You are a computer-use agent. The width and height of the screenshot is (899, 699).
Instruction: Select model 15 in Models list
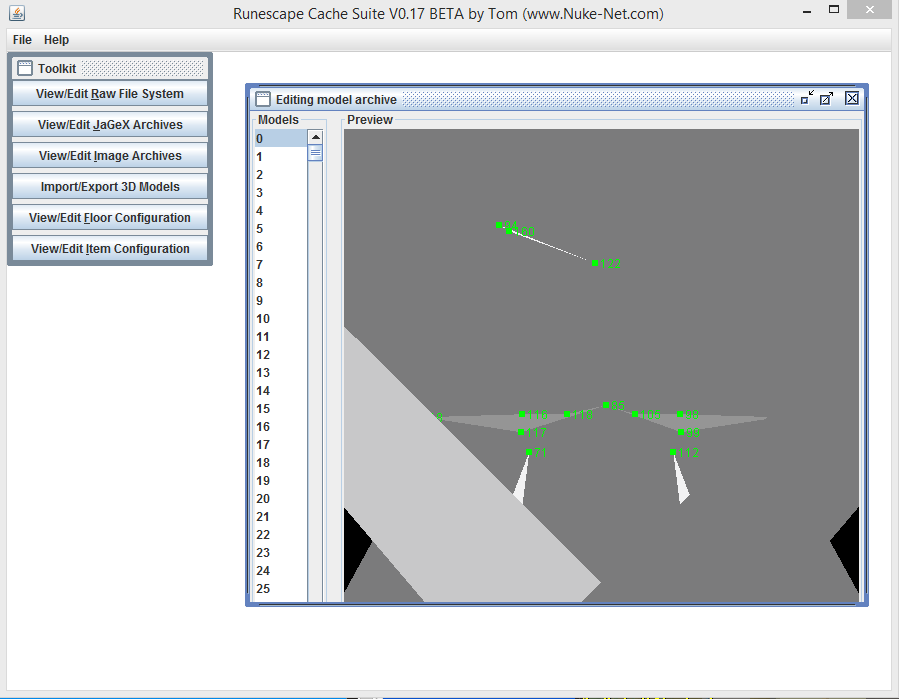tap(281, 408)
